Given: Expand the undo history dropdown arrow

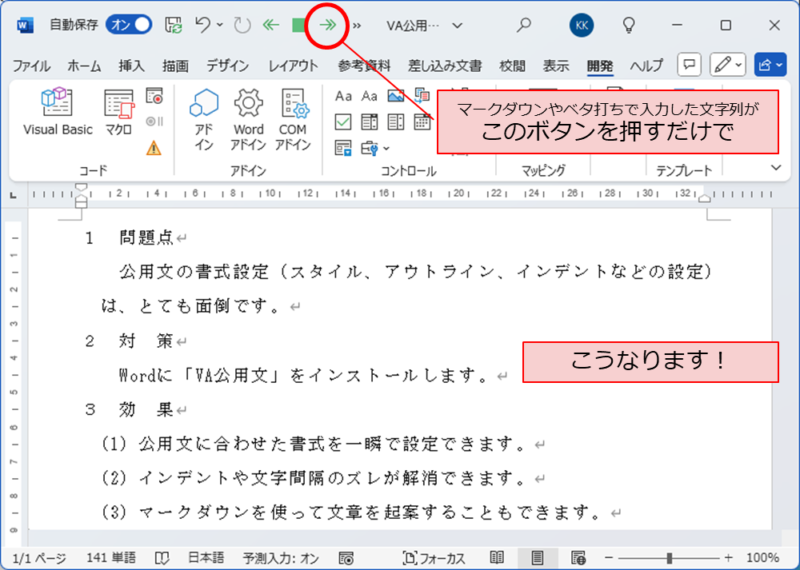Looking at the screenshot, I should (x=220, y=25).
